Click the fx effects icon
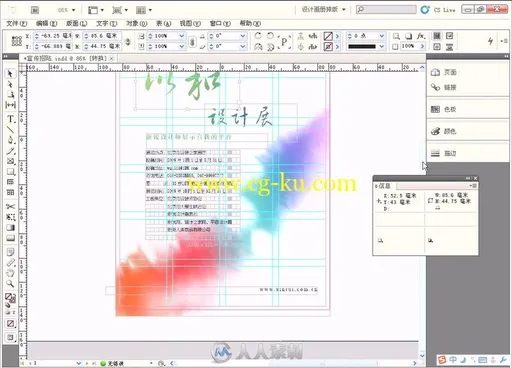 pyautogui.click(x=421, y=36)
